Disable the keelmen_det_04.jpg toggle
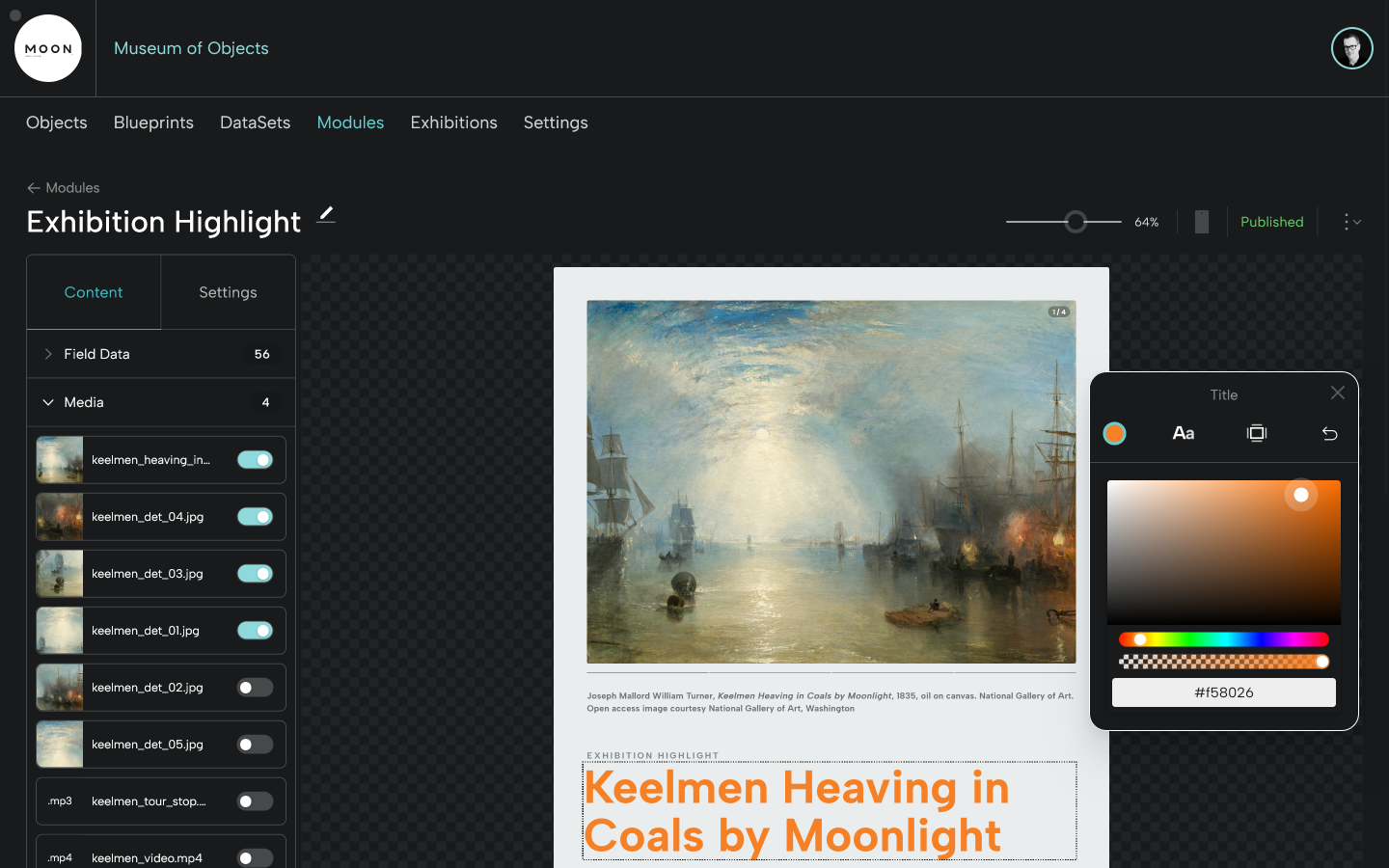Viewport: 1389px width, 868px height. [256, 517]
